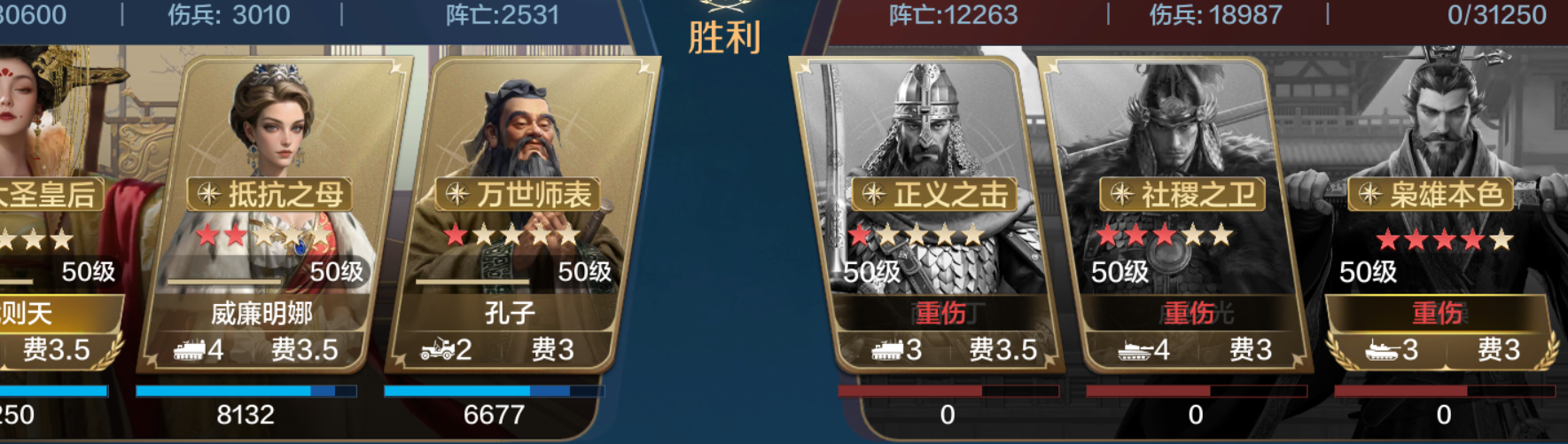The width and height of the screenshot is (1568, 444).
Task: Select the 威廉明娜 hero name label
Action: point(261,313)
